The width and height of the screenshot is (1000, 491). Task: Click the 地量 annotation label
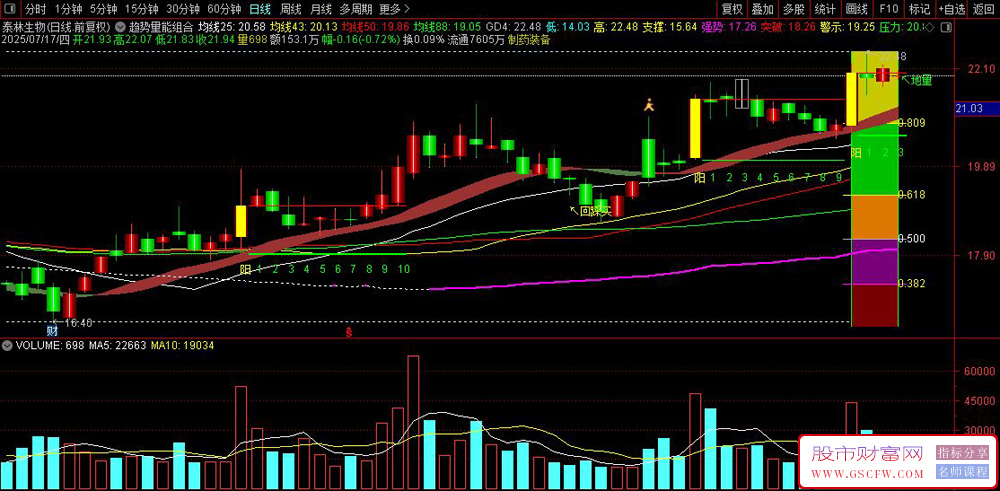(922, 80)
